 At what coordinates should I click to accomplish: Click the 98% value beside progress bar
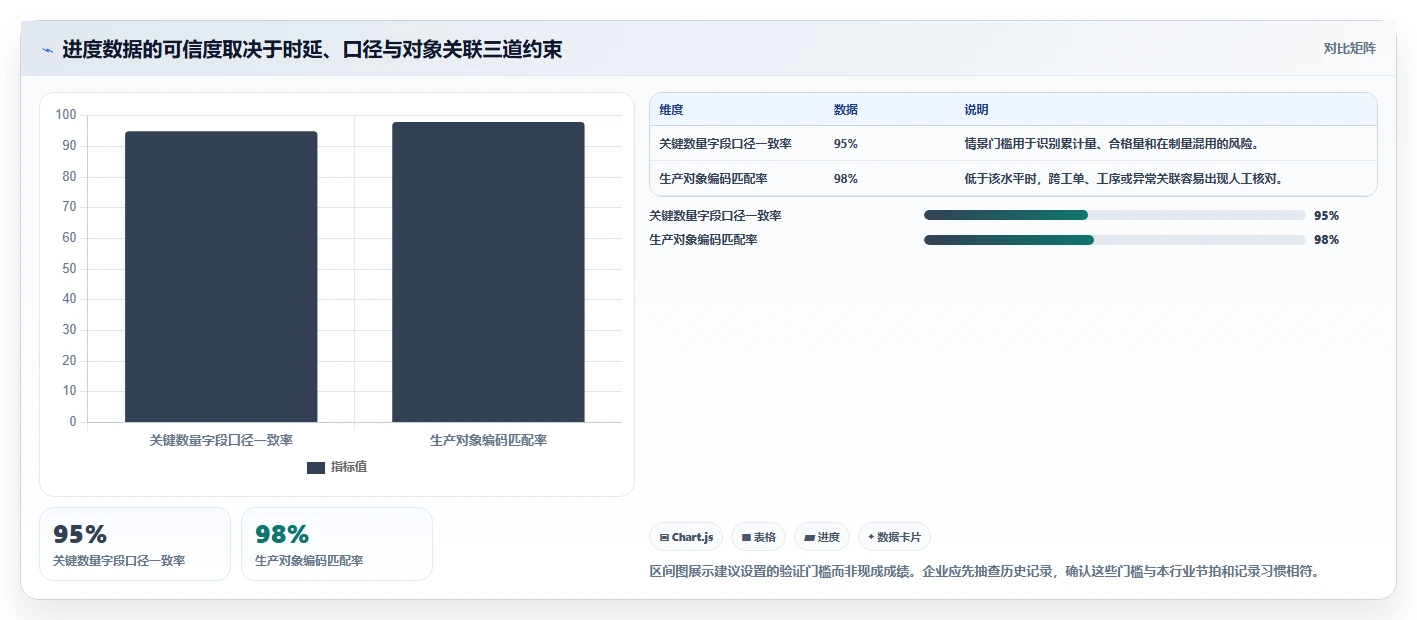point(1327,240)
